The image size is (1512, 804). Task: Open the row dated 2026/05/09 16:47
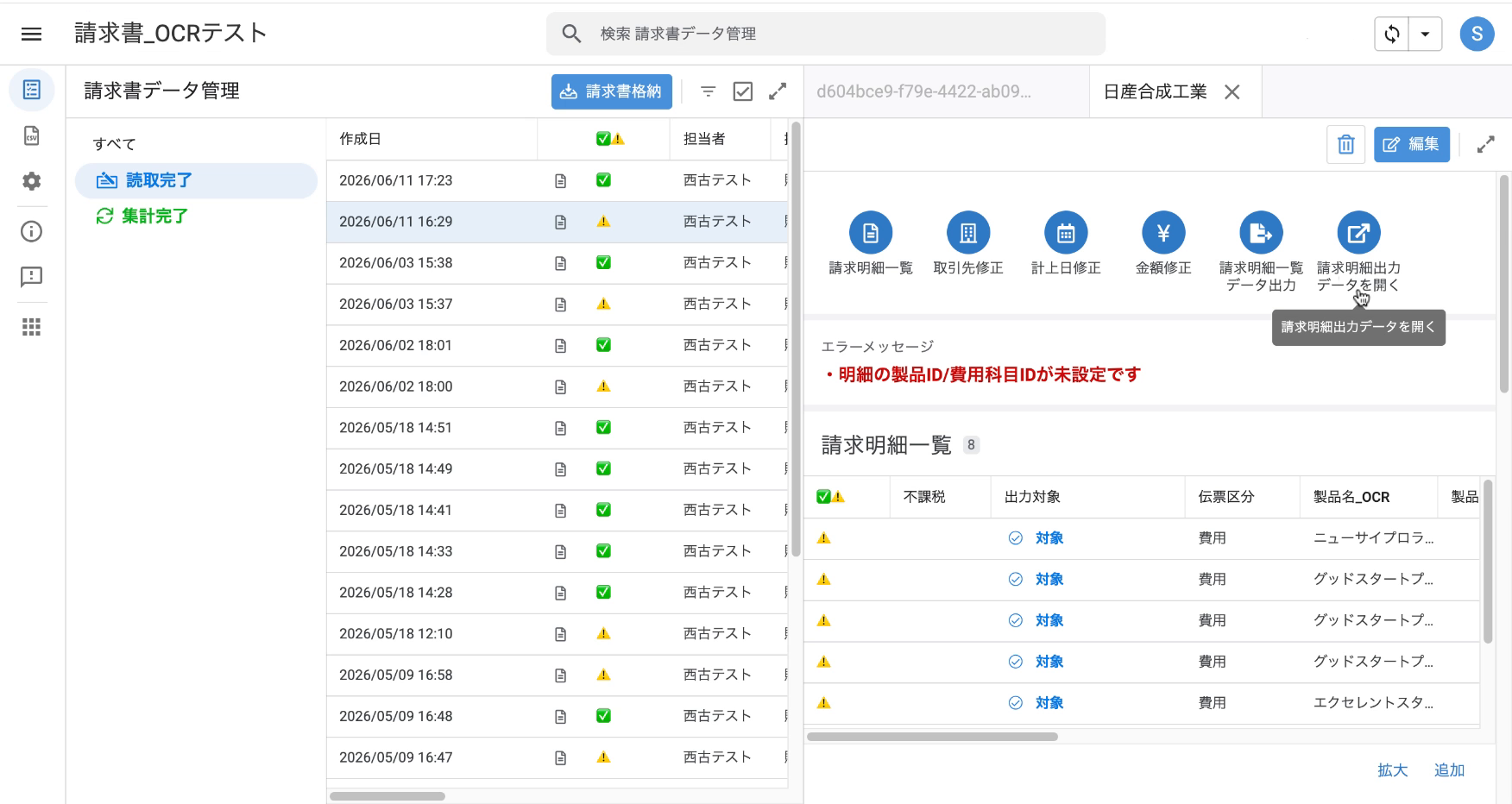pyautogui.click(x=557, y=757)
